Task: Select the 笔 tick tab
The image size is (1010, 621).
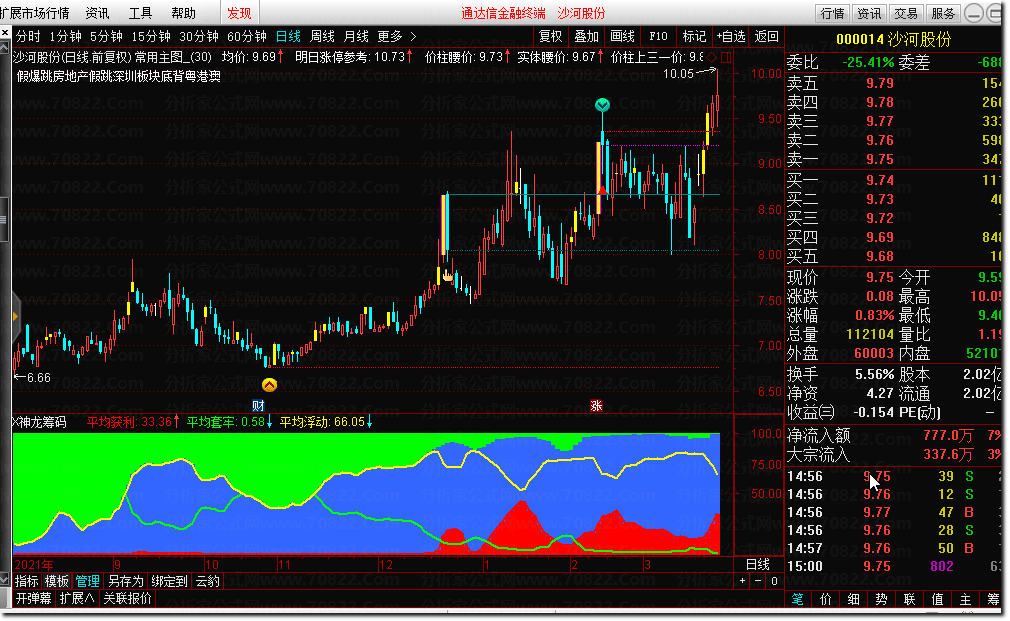Action: (x=797, y=599)
